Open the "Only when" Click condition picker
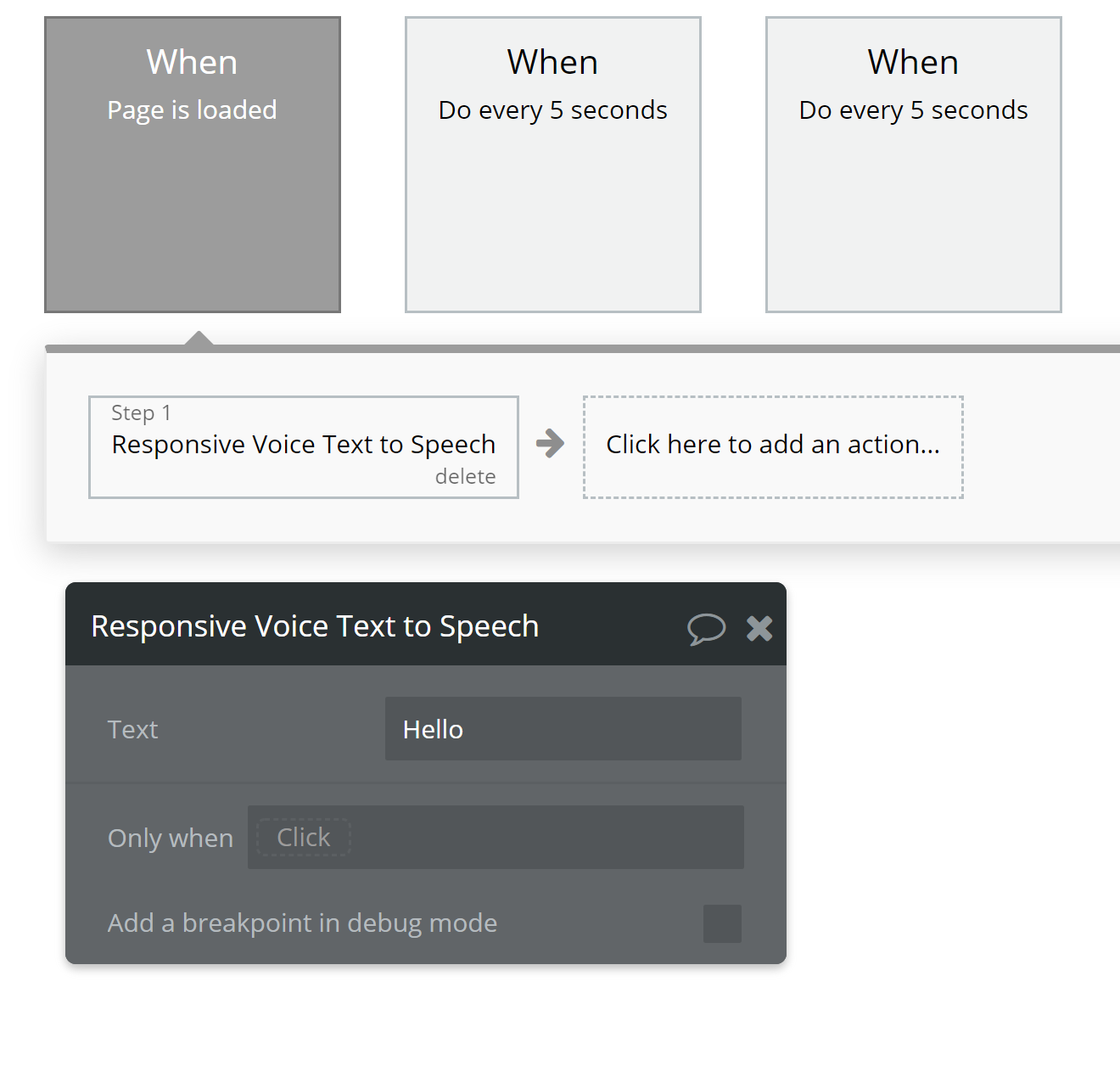 (x=304, y=838)
